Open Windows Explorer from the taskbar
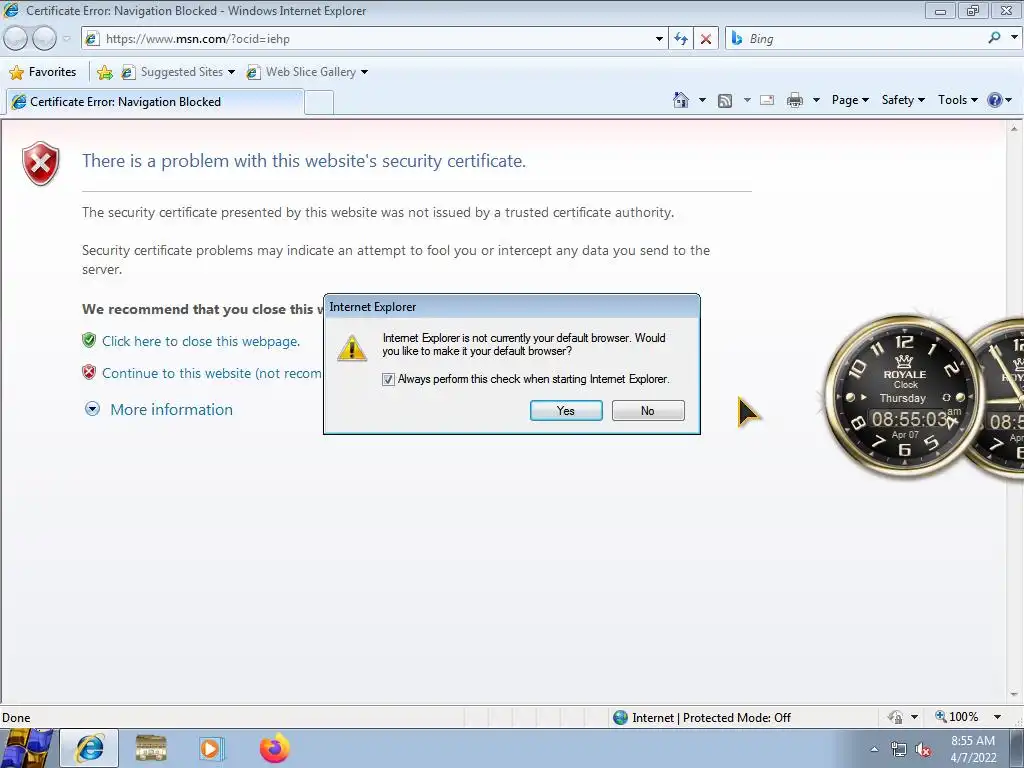Image resolution: width=1024 pixels, height=768 pixels. click(151, 748)
